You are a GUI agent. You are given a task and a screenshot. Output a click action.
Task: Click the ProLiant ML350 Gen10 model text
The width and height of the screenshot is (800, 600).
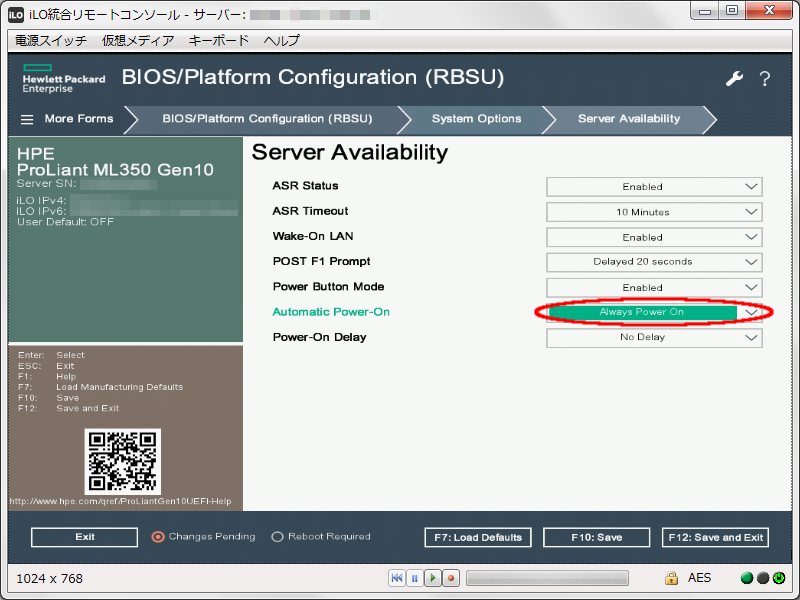pyautogui.click(x=115, y=170)
